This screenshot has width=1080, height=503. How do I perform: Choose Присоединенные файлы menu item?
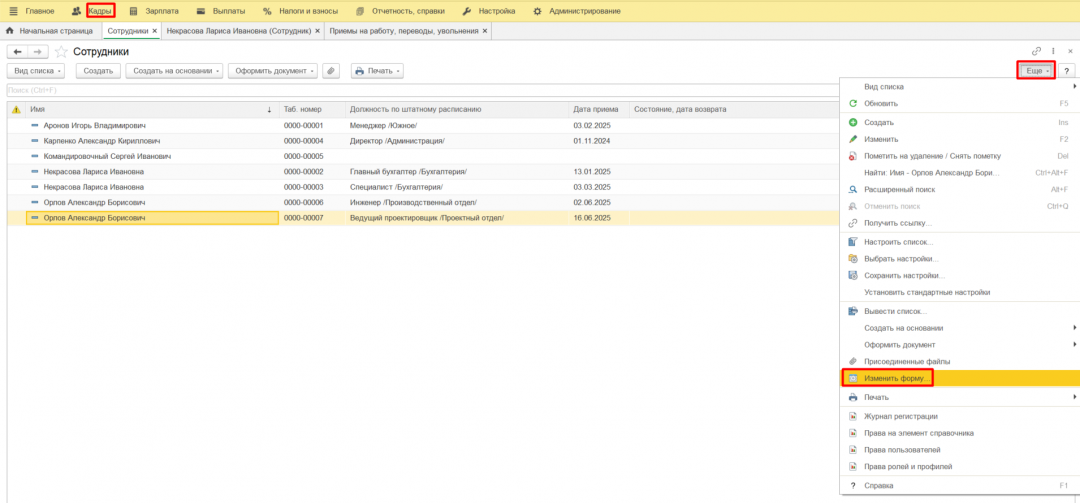pyautogui.click(x=960, y=361)
